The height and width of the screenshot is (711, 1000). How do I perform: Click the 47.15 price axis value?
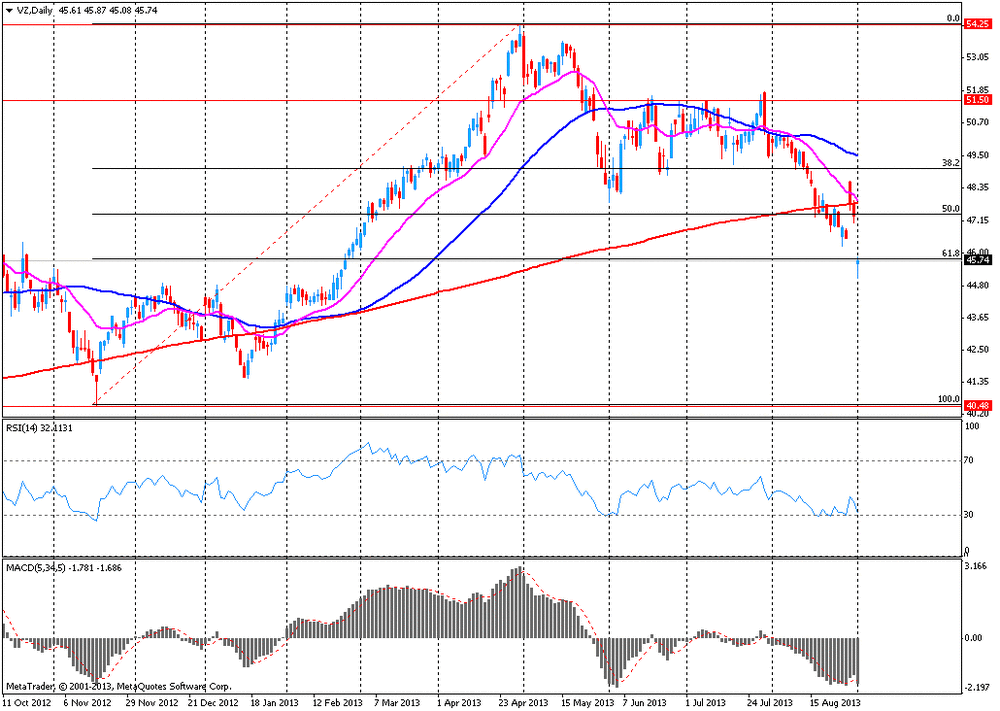977,220
